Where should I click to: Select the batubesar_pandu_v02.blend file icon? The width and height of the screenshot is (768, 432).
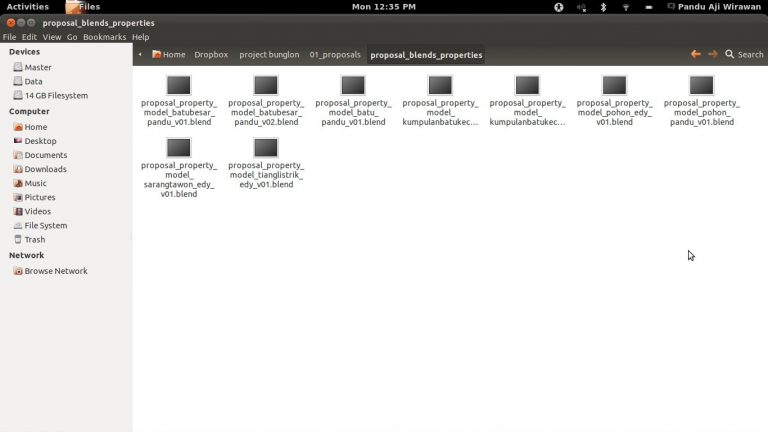266,85
